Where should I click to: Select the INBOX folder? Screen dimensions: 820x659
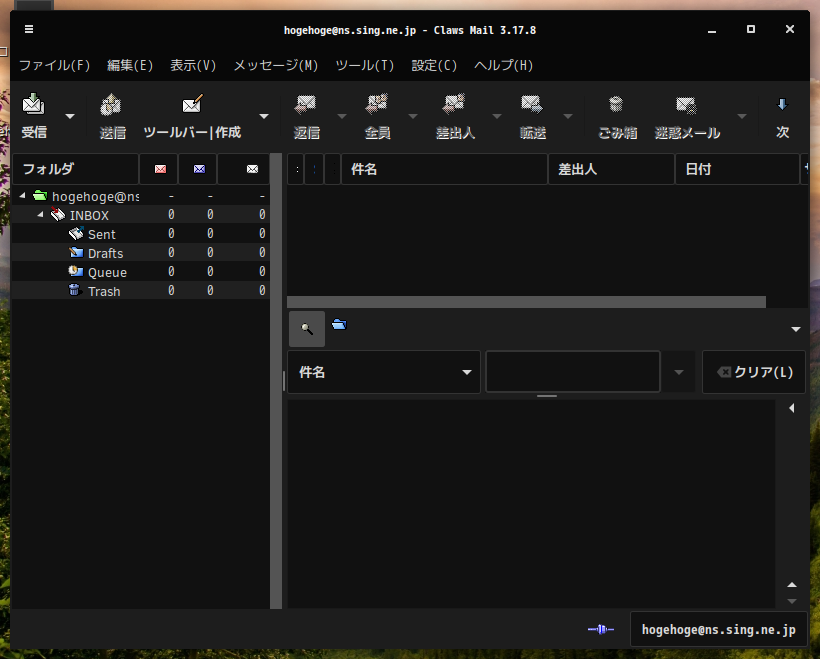coord(140,214)
